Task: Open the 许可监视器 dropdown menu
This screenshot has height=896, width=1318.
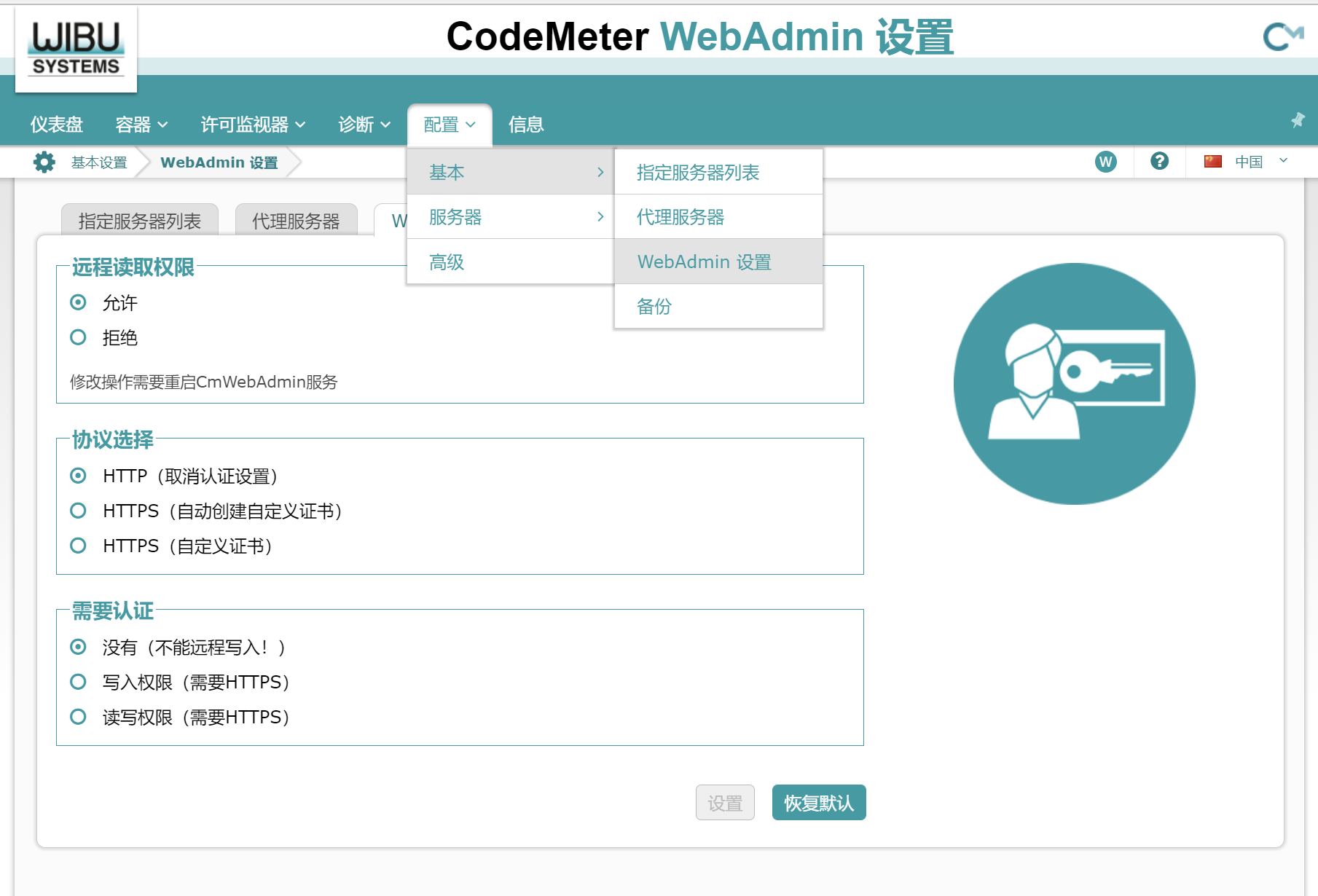Action: click(252, 125)
